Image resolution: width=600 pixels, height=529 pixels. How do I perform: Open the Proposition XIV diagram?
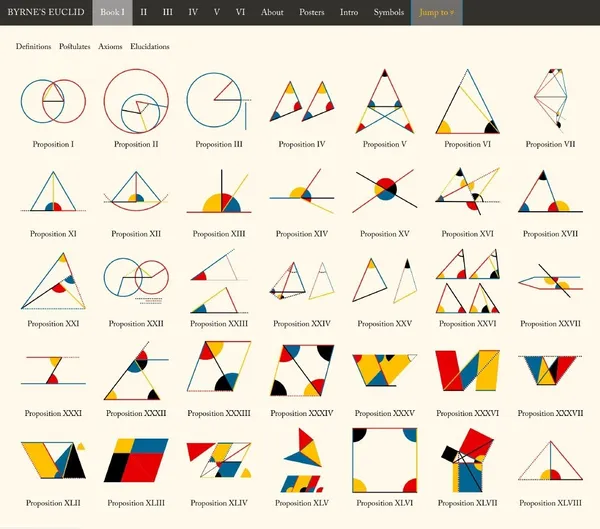(302, 191)
